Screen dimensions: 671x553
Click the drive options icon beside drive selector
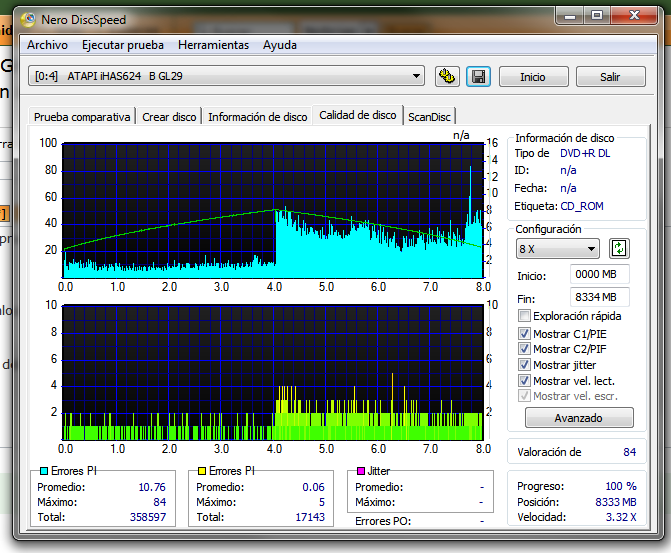point(447,77)
